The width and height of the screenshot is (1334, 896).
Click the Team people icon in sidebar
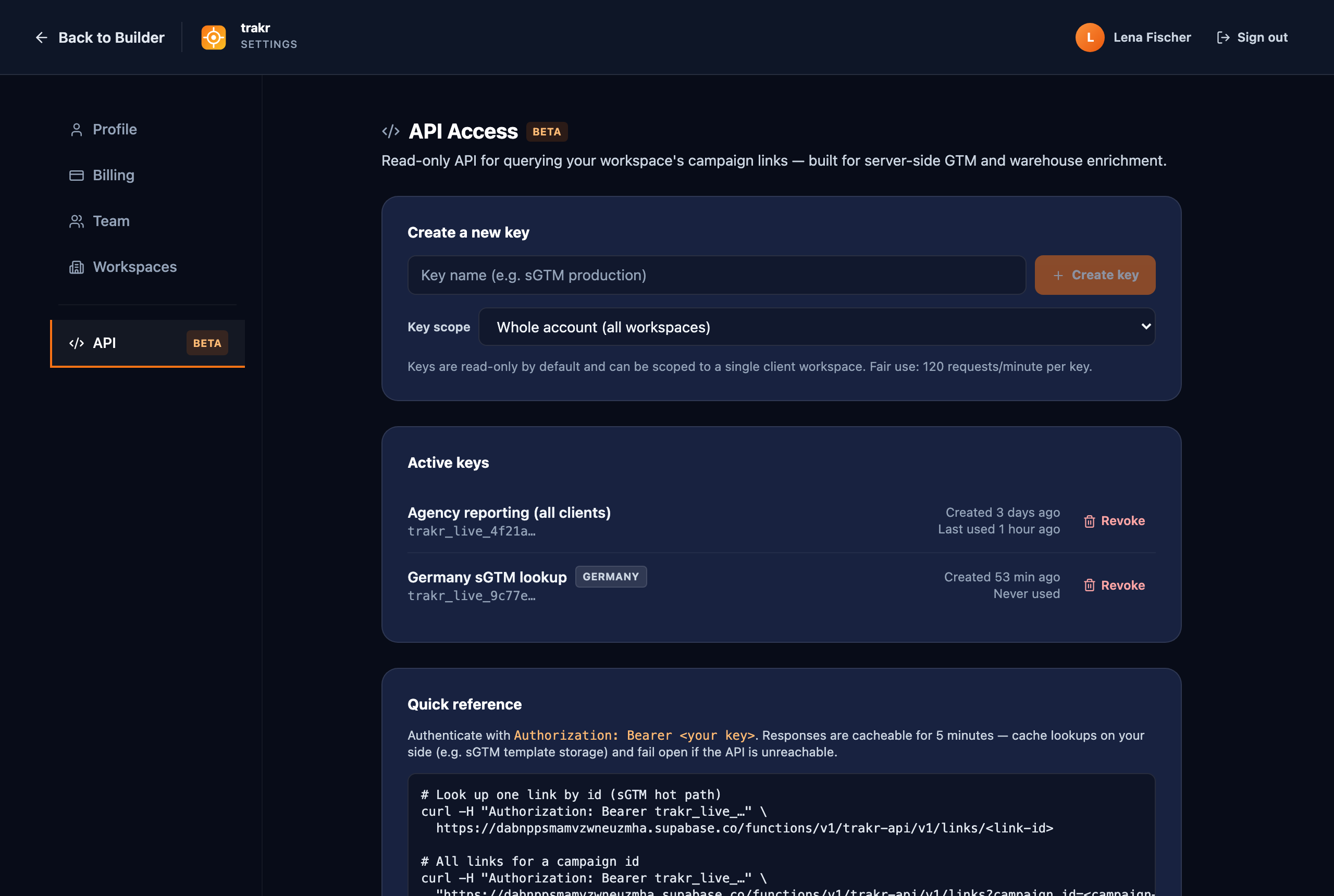tap(77, 221)
